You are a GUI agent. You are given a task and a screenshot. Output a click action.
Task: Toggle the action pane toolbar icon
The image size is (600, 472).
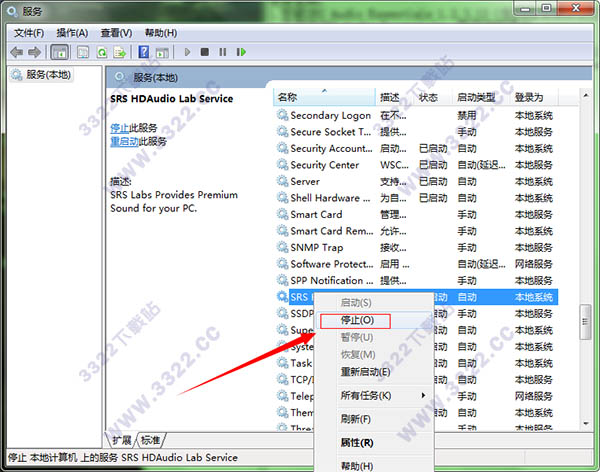162,52
